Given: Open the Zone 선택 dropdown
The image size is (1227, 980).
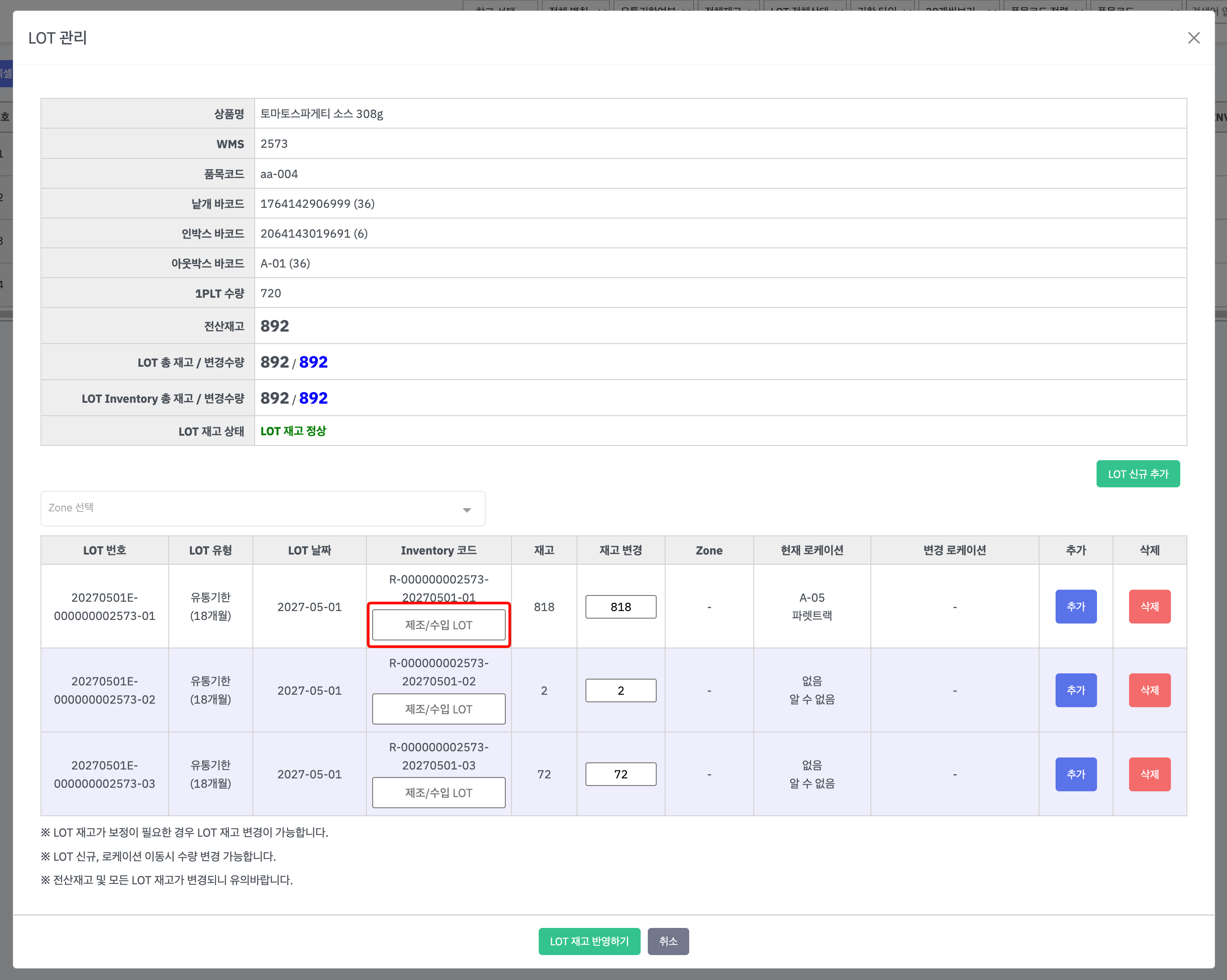Looking at the screenshot, I should click(x=262, y=508).
